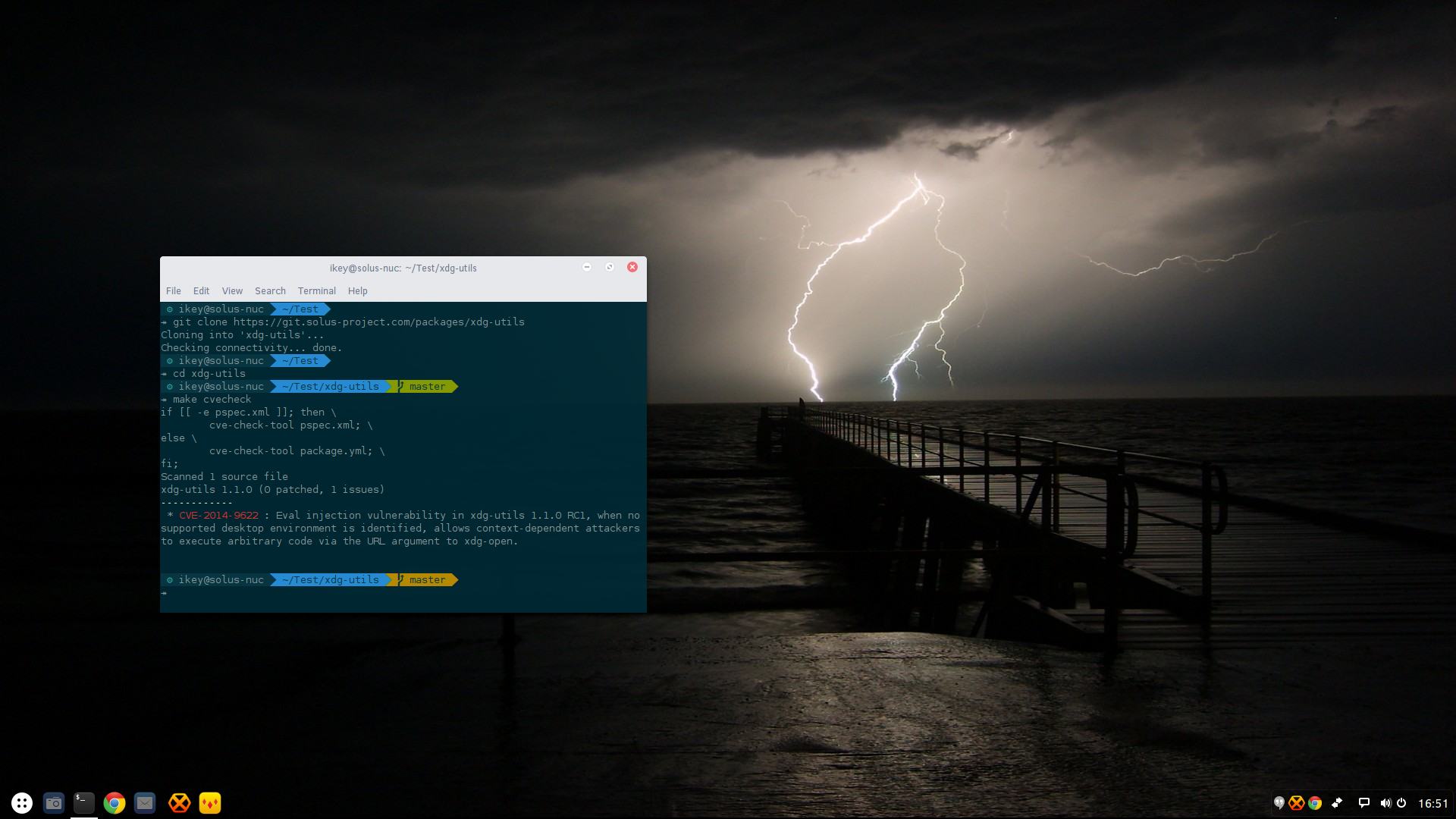Click 'Checking connectivity... done.' output line
The width and height of the screenshot is (1456, 819).
point(252,348)
